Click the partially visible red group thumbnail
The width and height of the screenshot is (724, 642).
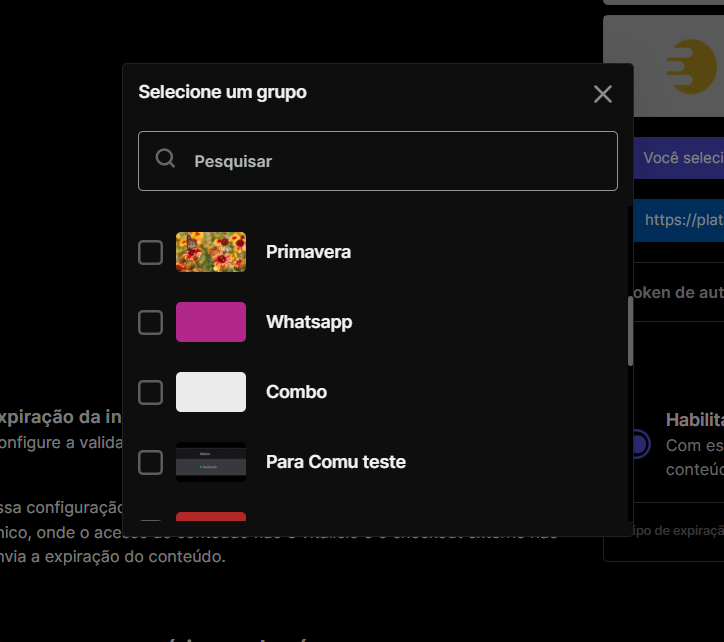[x=211, y=517]
